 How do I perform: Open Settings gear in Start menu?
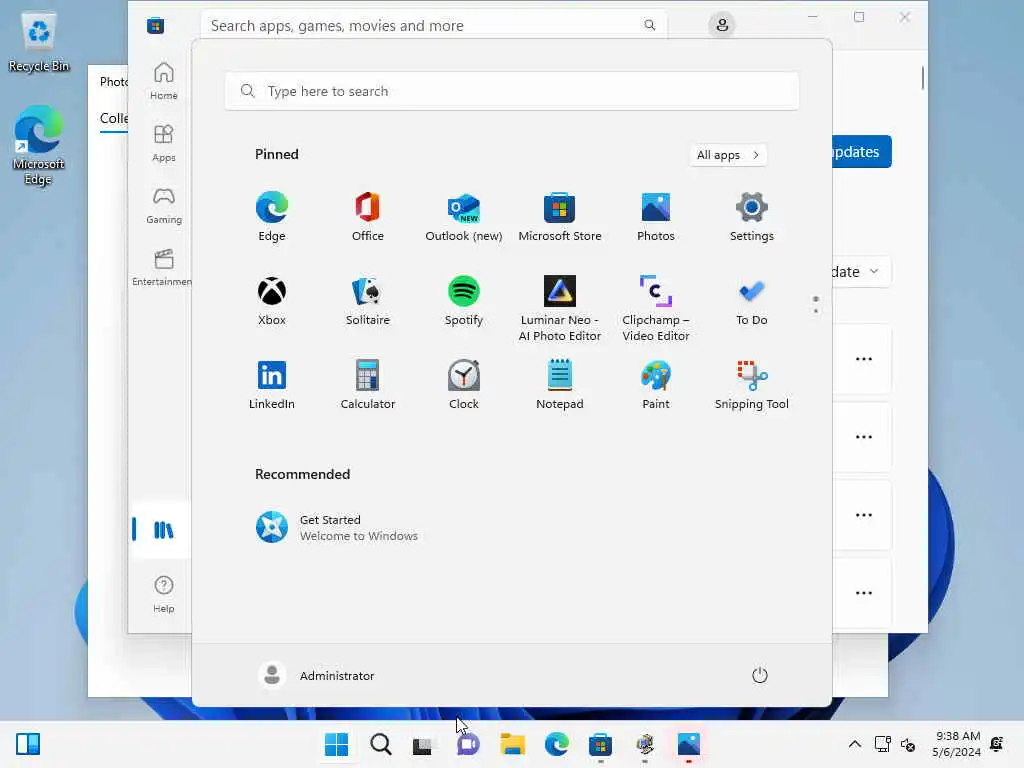(752, 217)
